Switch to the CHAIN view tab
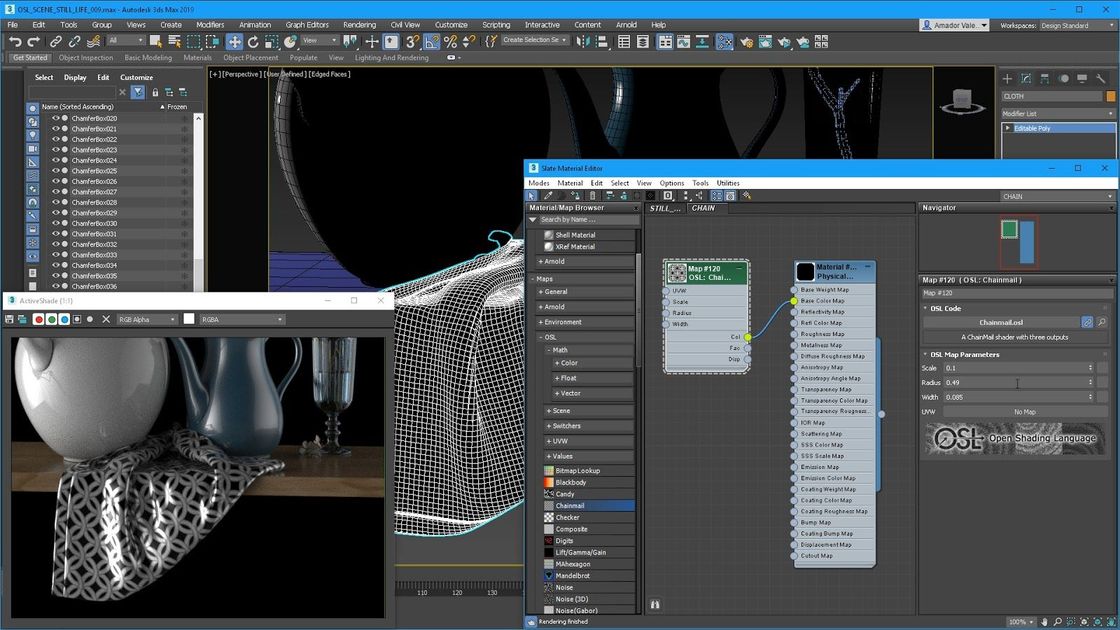This screenshot has width=1120, height=630. 703,208
